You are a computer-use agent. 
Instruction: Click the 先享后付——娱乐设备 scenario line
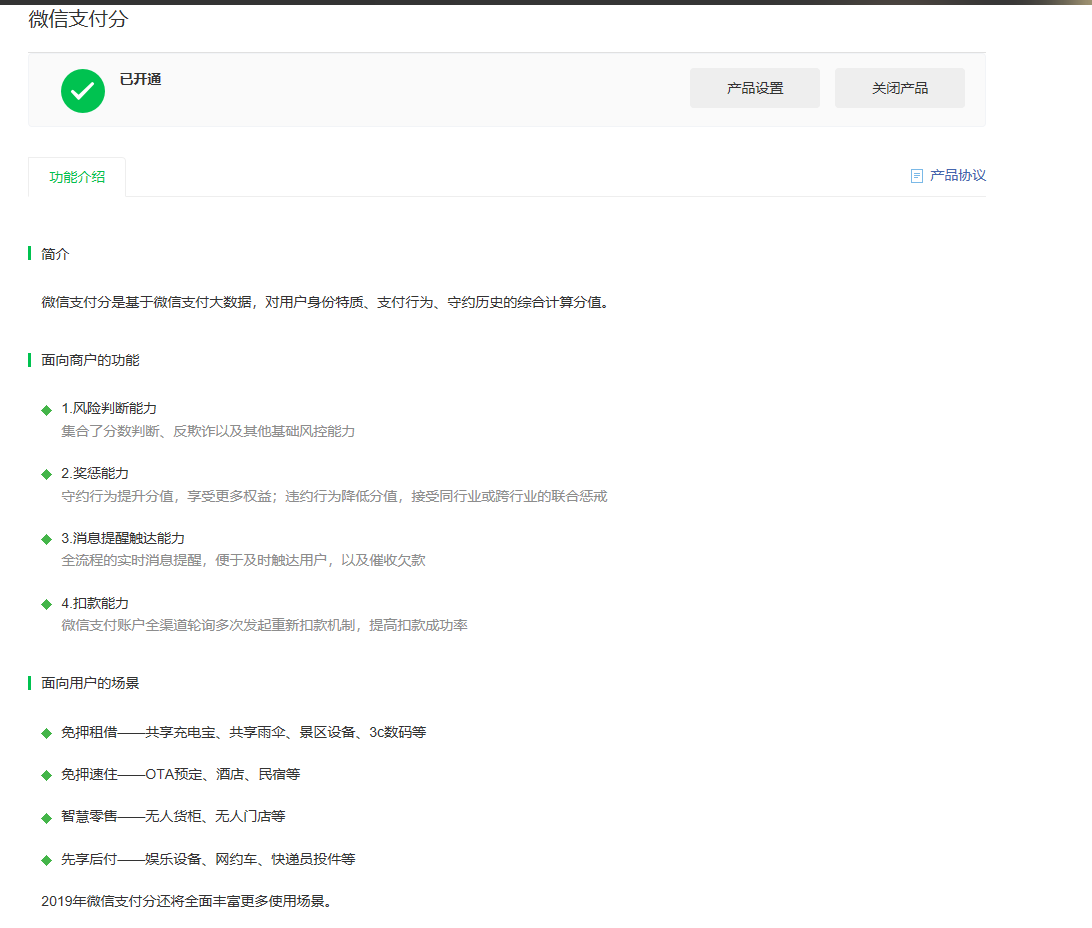208,859
